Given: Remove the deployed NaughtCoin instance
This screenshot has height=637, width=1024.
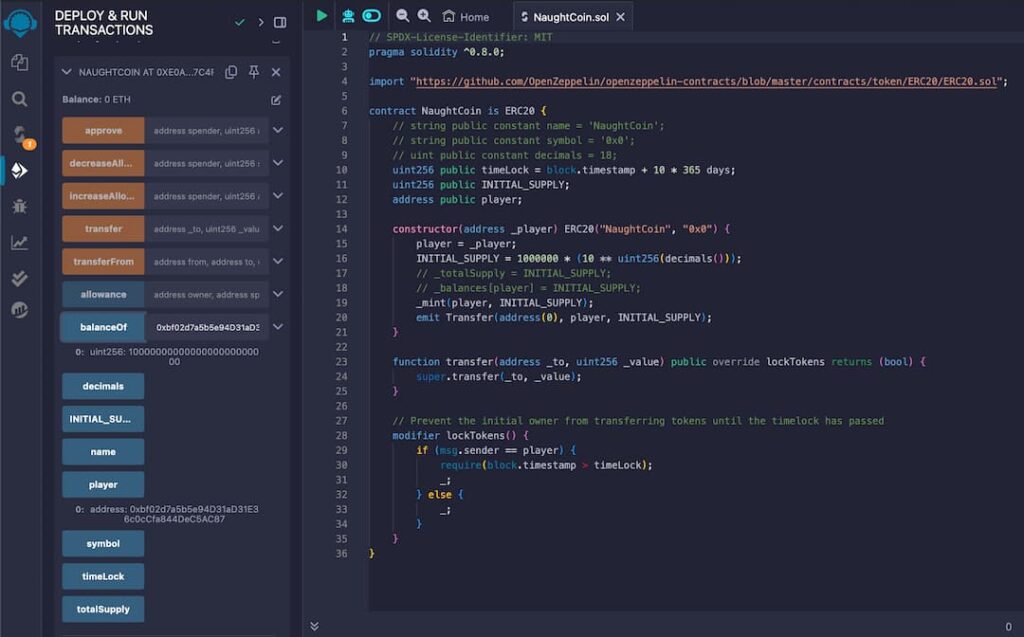Looking at the screenshot, I should 276,72.
